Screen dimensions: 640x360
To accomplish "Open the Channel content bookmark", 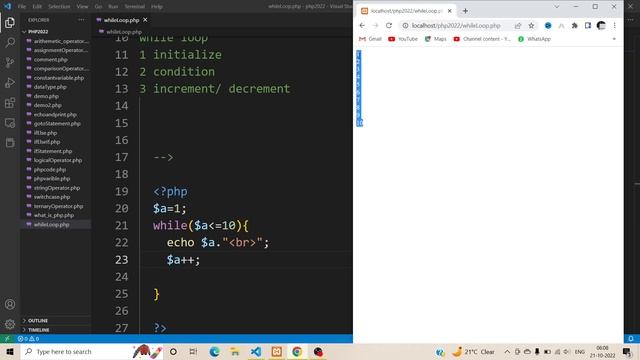I will click(482, 39).
